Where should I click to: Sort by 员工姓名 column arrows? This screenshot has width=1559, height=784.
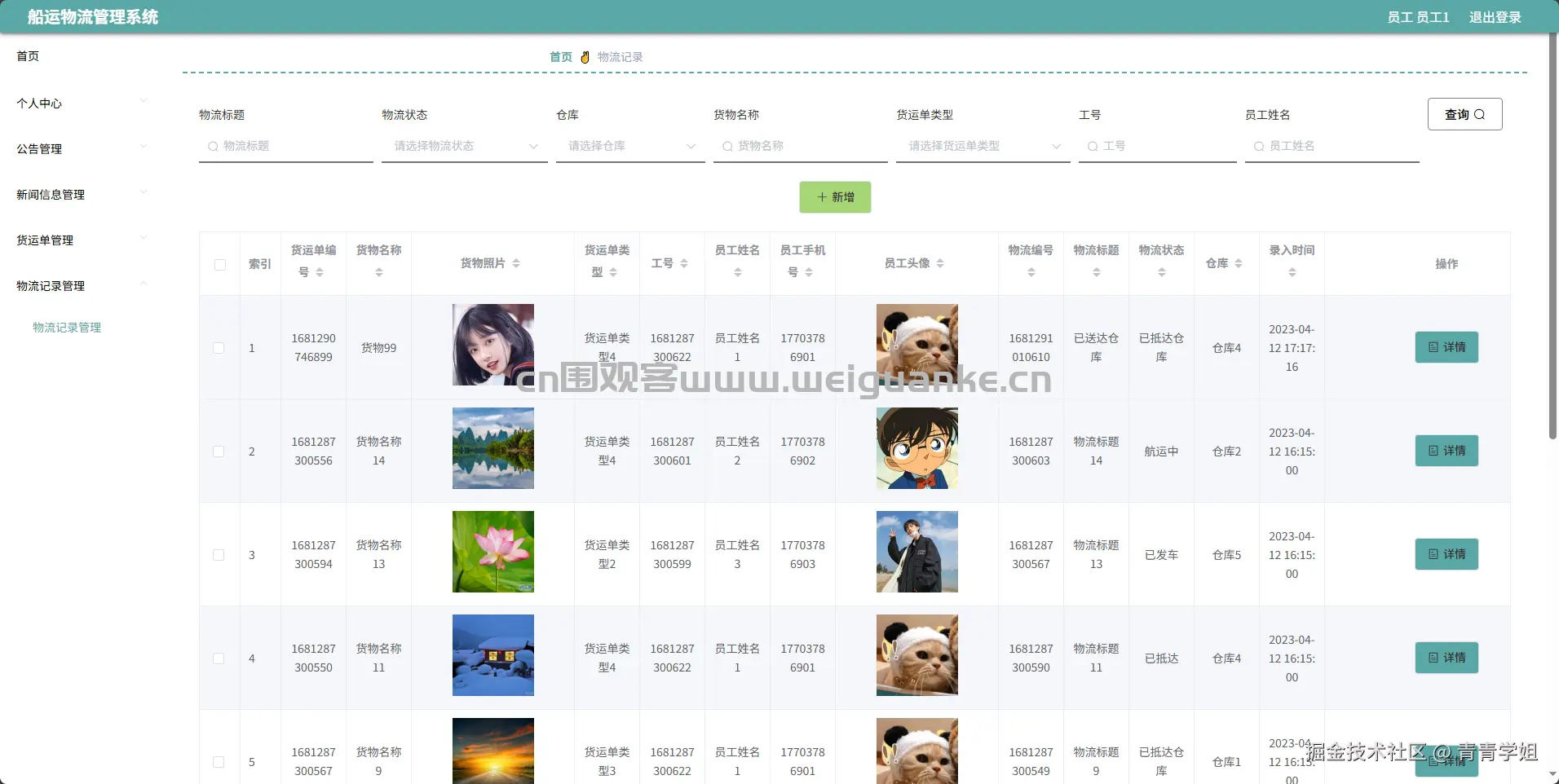738,272
